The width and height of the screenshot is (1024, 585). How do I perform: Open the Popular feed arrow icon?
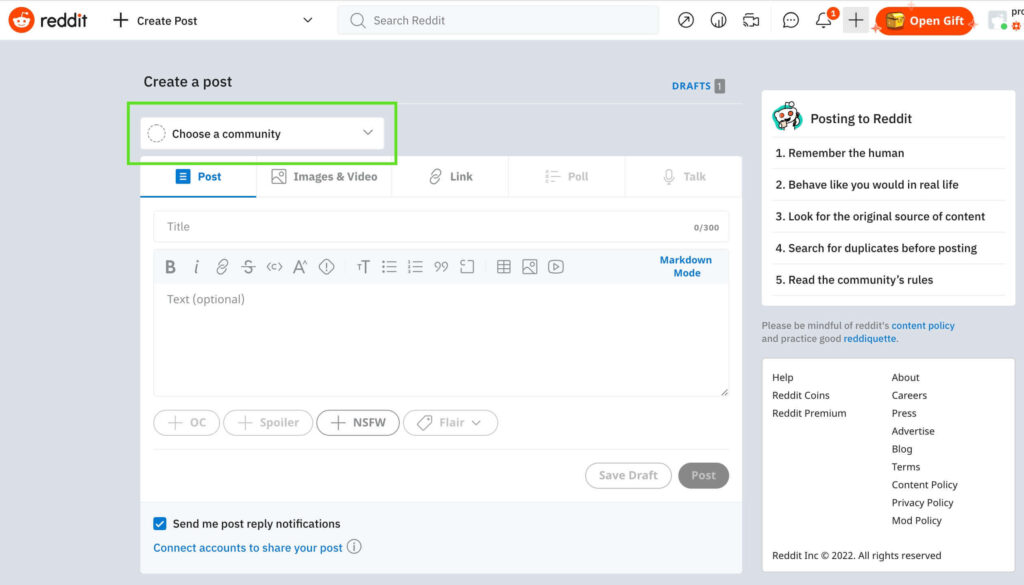686,20
